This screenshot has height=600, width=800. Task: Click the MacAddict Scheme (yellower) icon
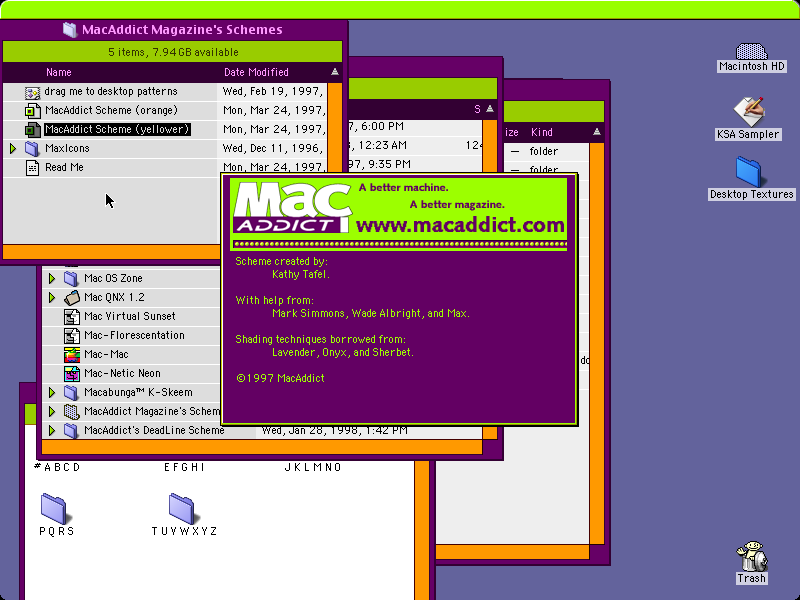[x=32, y=130]
